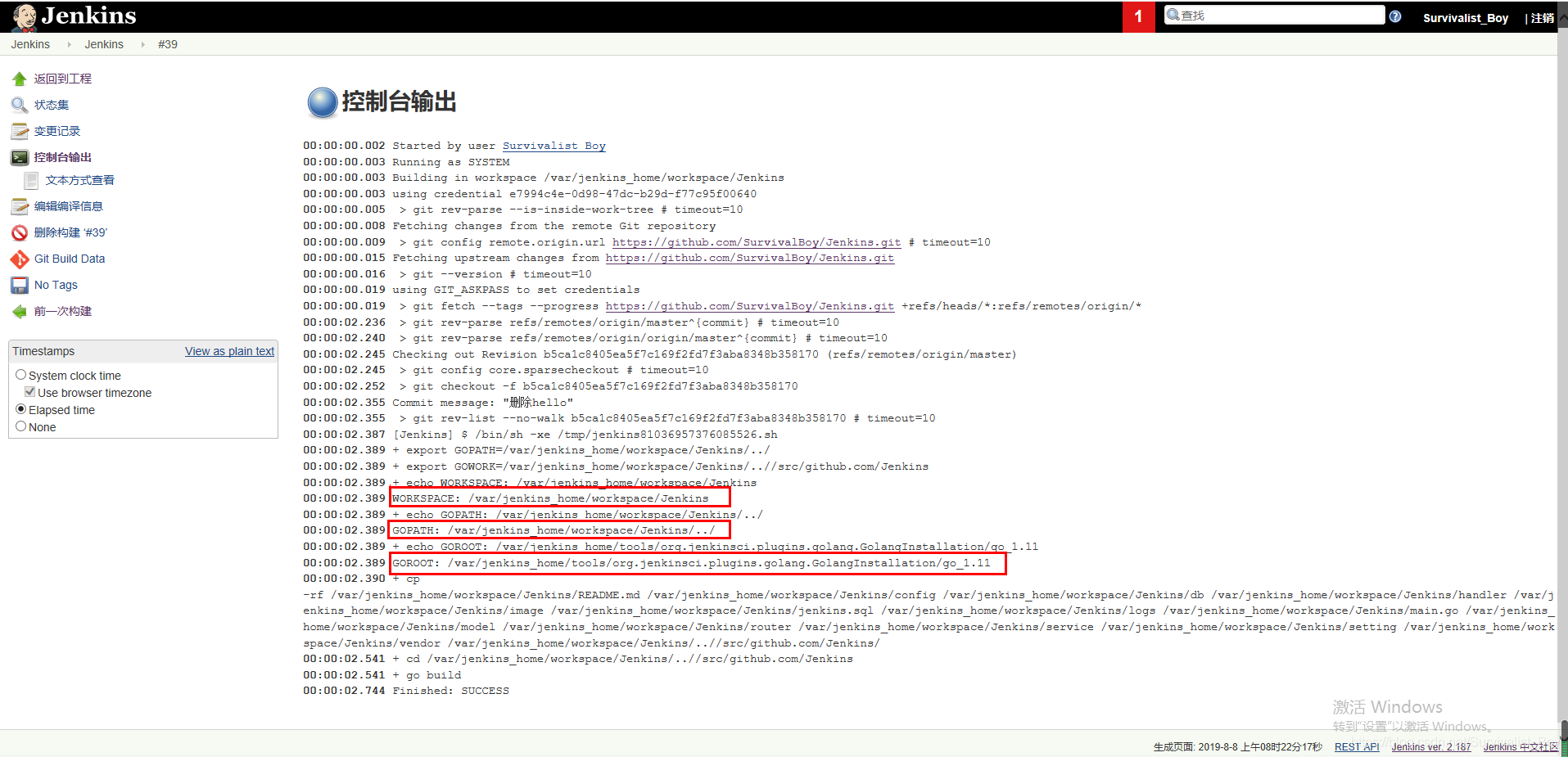Click the Jenkins header title text
The height and width of the screenshot is (757, 1568).
(x=88, y=16)
